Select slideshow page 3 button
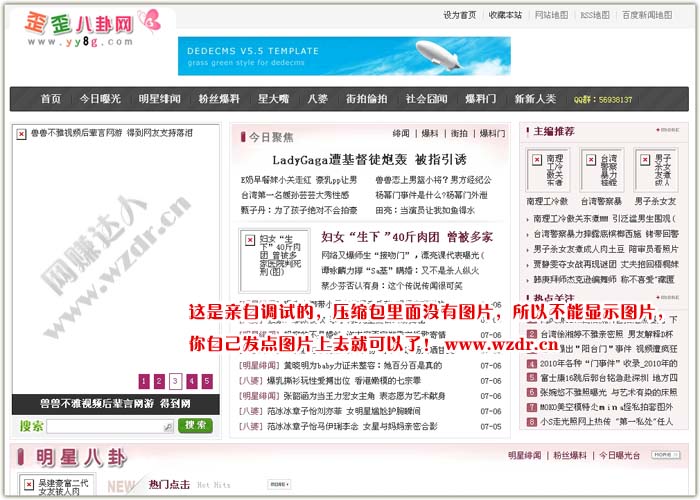The image size is (700, 500). coord(175,381)
